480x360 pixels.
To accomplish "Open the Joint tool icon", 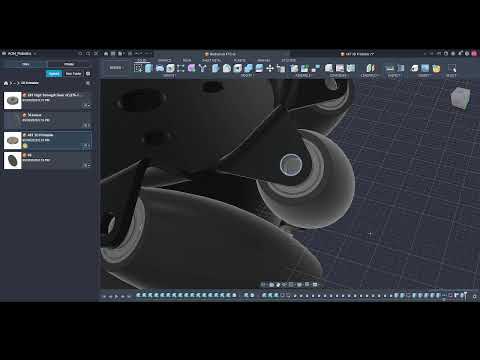I will pos(304,68).
